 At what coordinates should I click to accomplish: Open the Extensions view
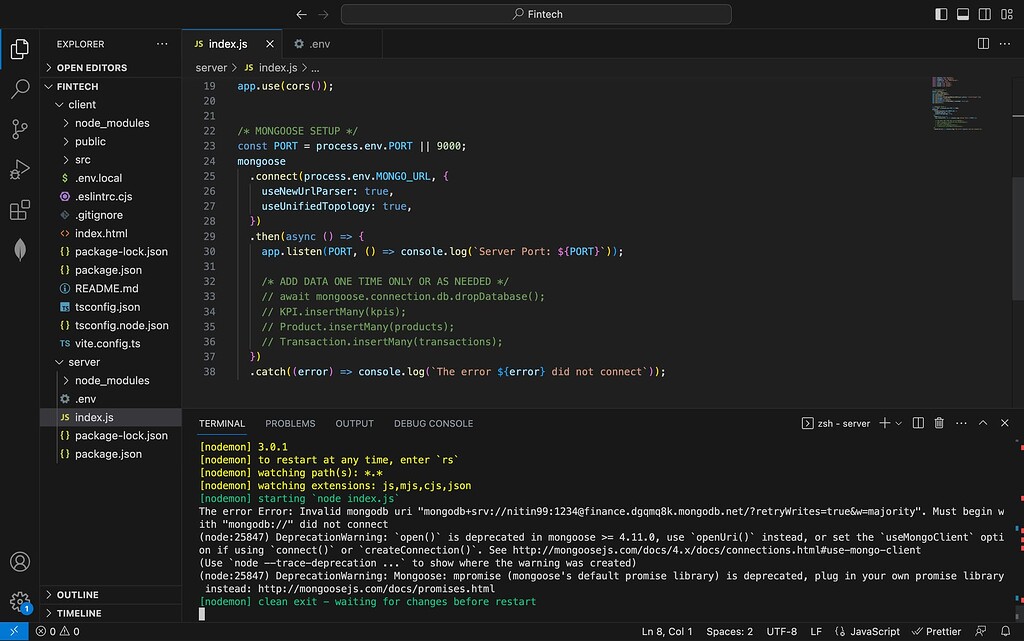(x=20, y=210)
